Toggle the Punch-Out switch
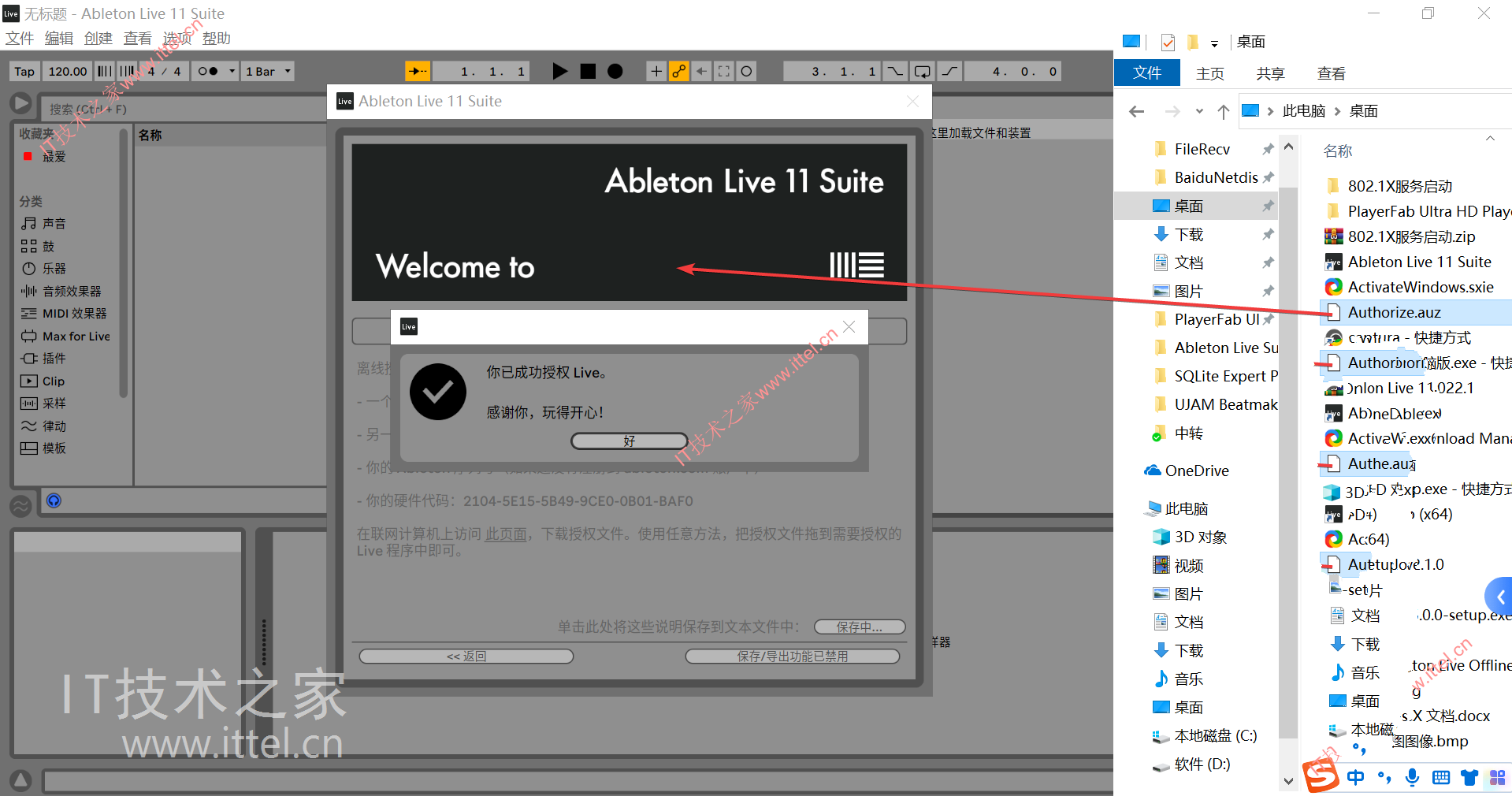 pos(949,71)
